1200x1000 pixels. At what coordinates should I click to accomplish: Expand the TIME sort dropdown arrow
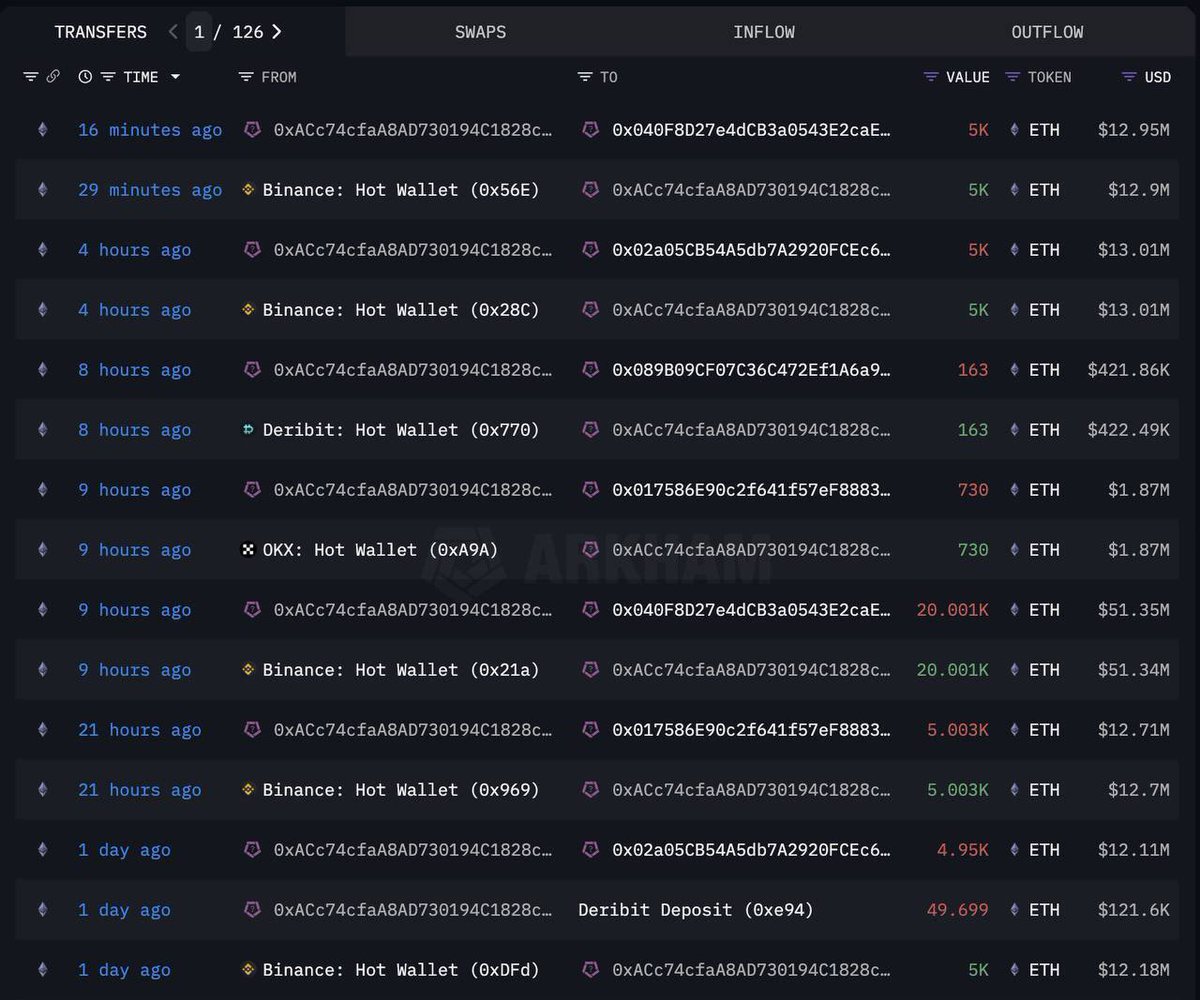[x=175, y=77]
